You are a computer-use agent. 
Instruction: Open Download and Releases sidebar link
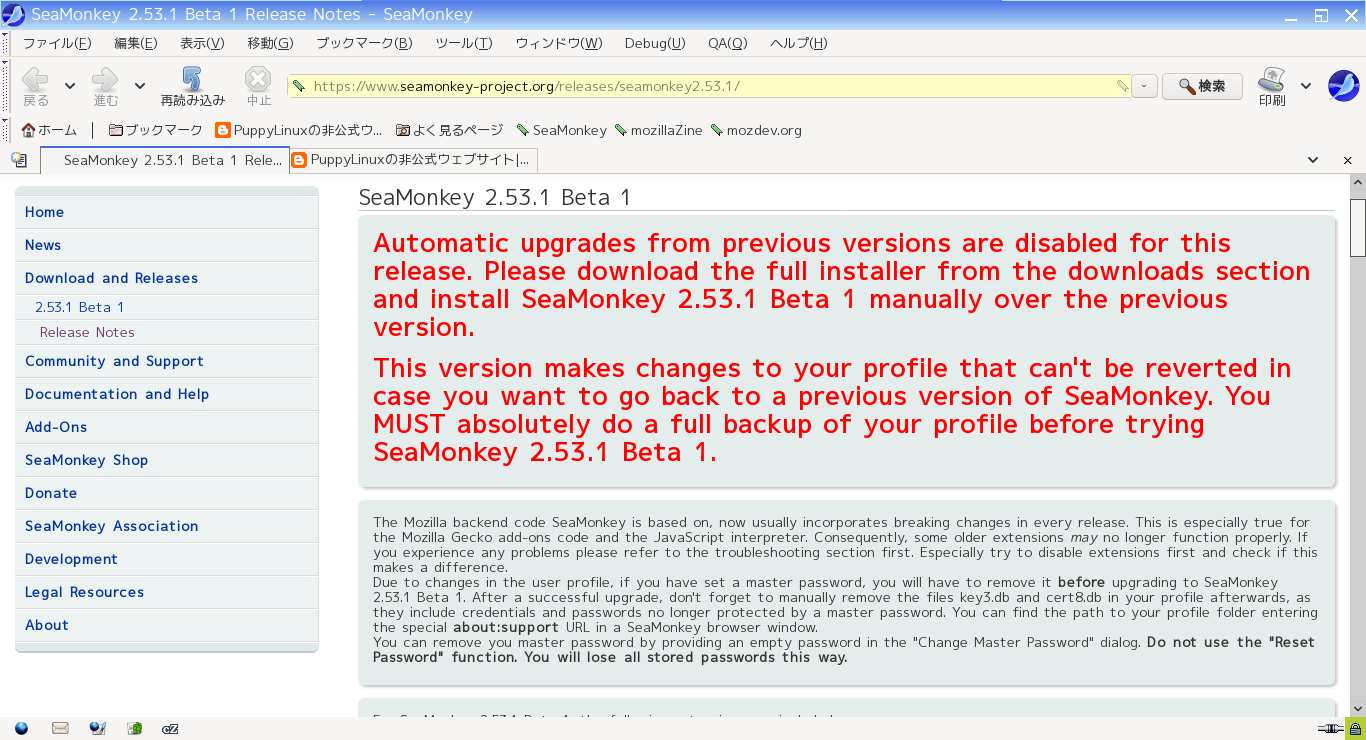point(111,278)
